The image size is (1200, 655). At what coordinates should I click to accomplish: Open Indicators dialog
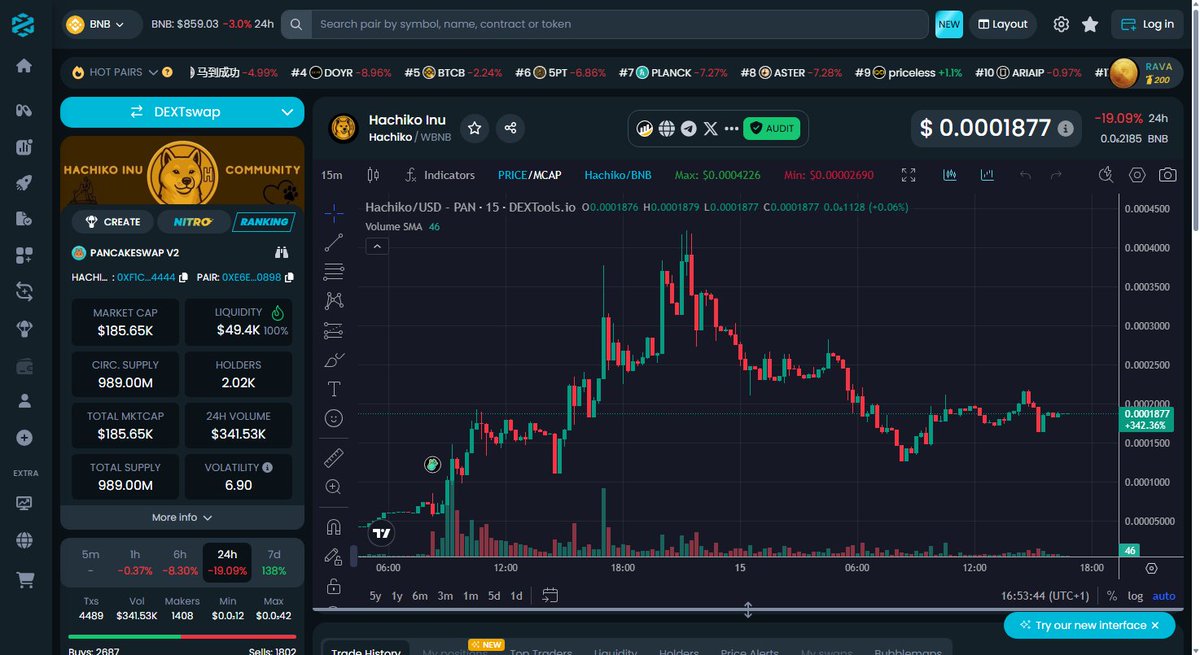click(x=439, y=175)
